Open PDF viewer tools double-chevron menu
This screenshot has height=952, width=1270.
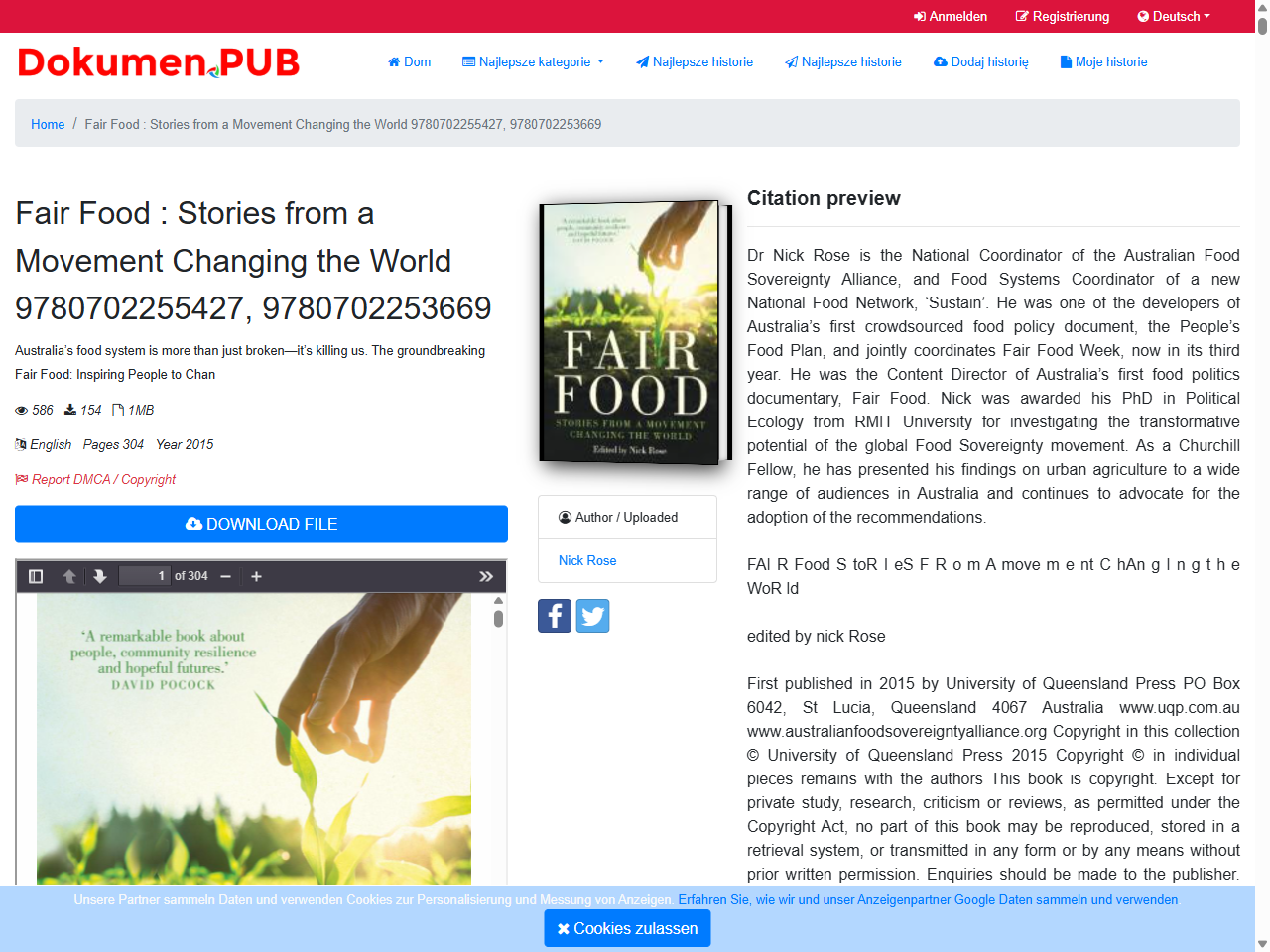click(x=486, y=576)
